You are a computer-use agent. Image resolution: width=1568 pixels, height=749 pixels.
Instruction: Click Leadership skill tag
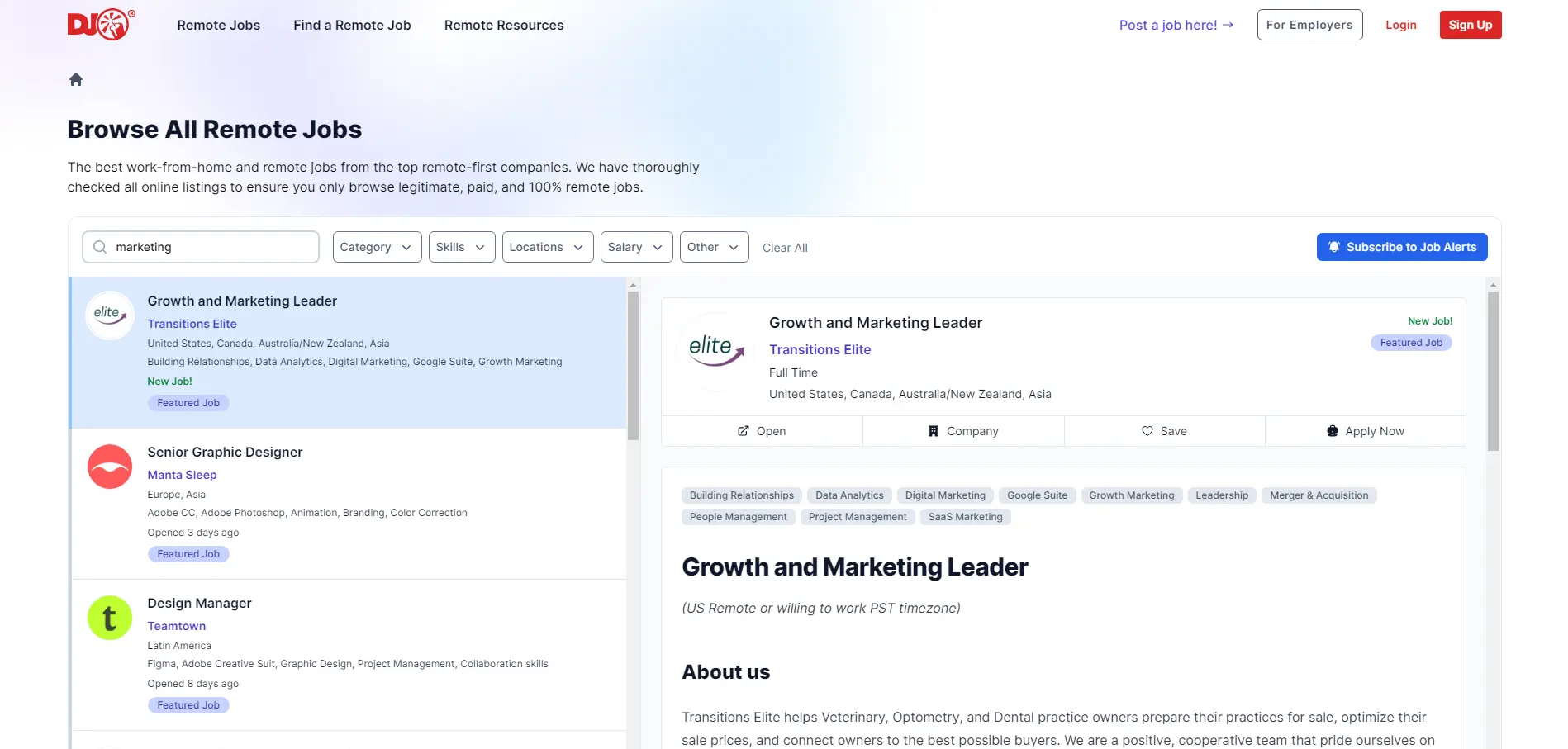point(1222,495)
